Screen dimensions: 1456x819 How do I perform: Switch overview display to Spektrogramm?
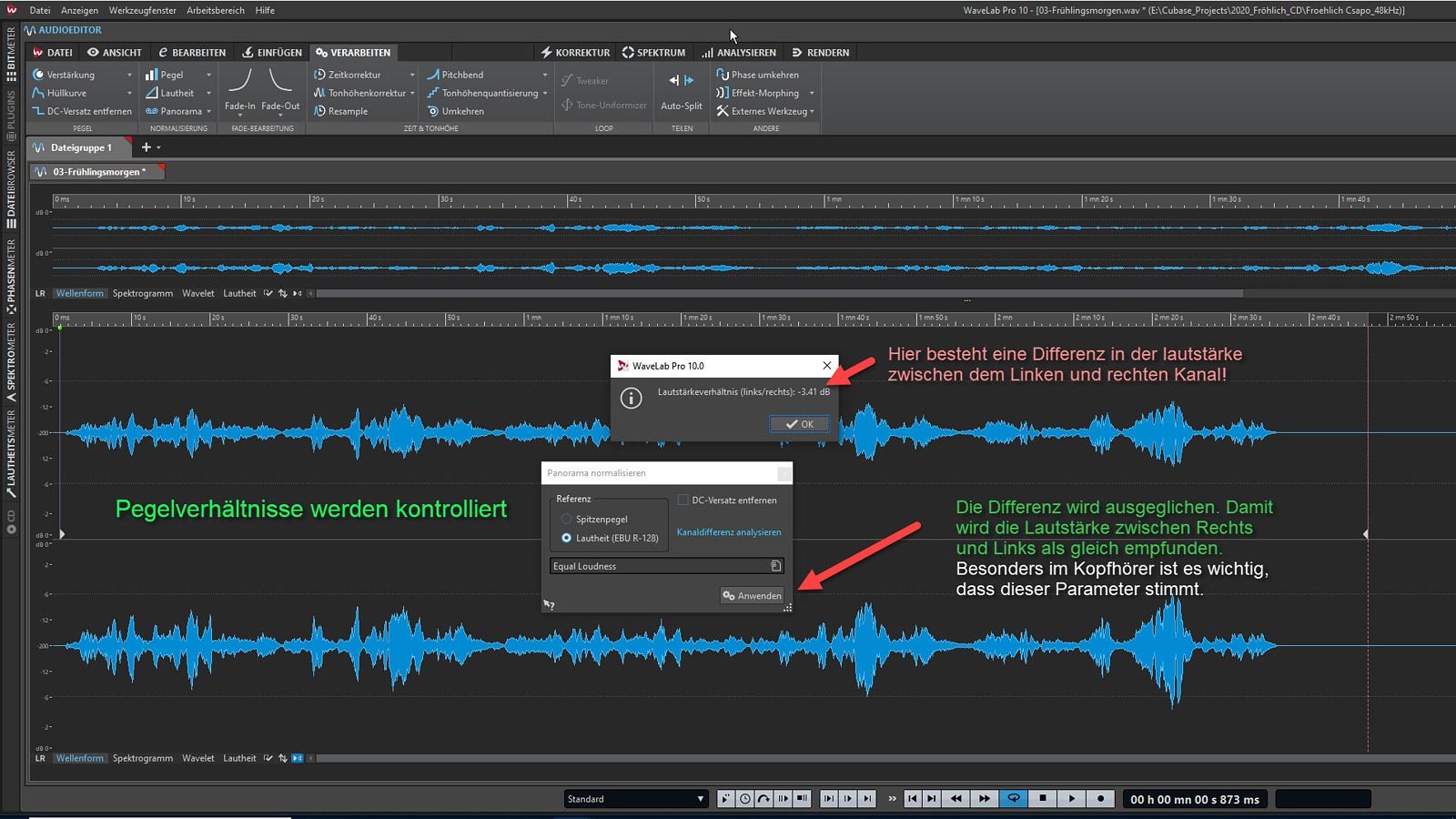143,293
